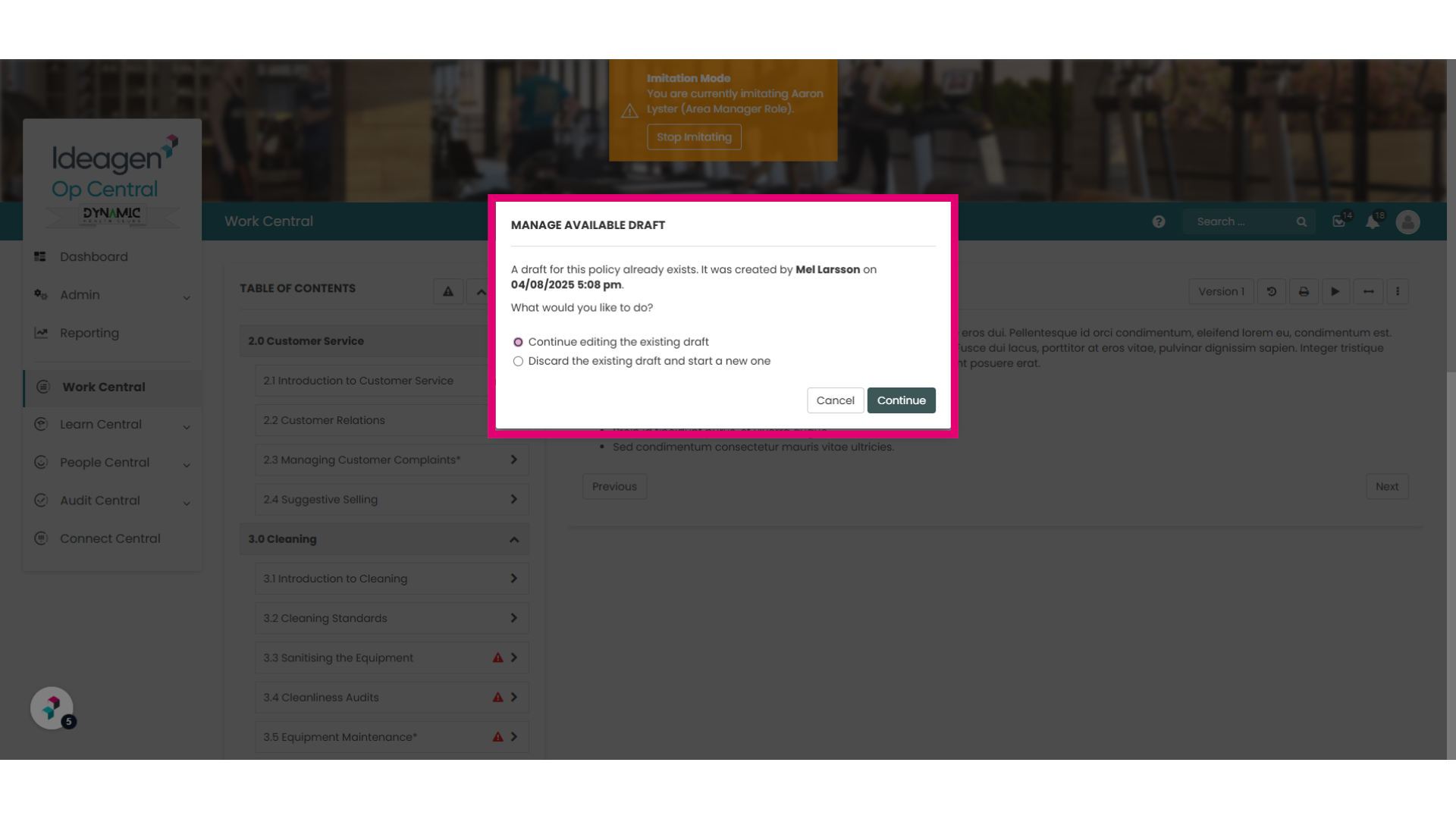
Task: Click the Admin gears icon
Action: point(41,294)
